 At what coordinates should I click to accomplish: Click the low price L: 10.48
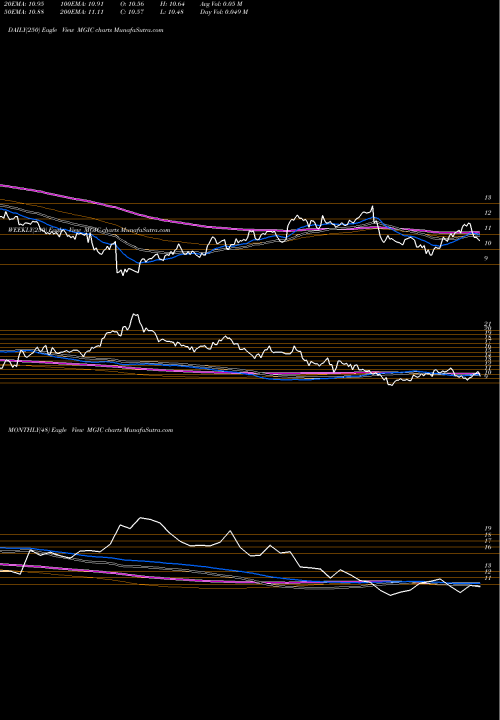click(170, 12)
